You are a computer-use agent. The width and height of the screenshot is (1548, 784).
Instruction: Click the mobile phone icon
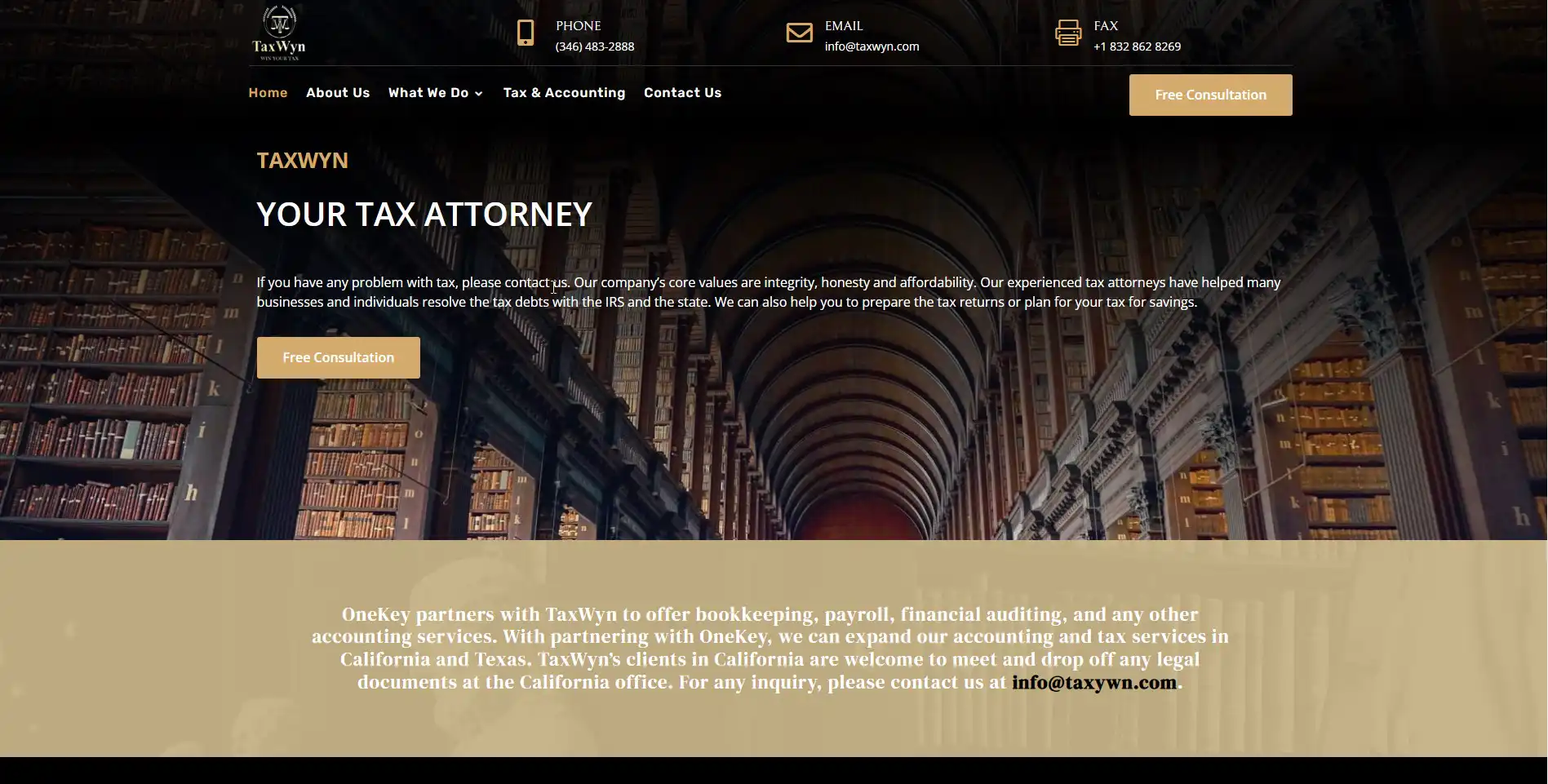tap(526, 33)
